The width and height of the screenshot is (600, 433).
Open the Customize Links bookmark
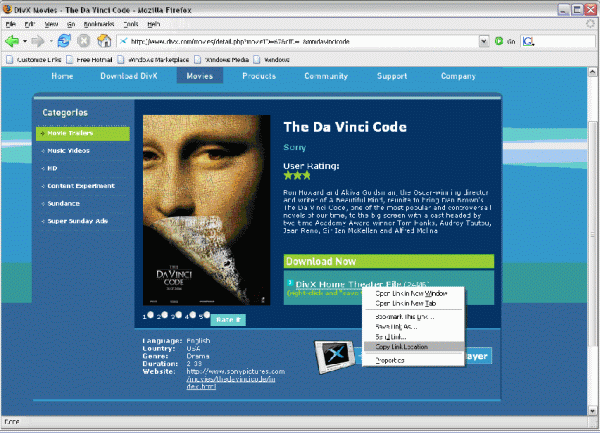coord(34,60)
